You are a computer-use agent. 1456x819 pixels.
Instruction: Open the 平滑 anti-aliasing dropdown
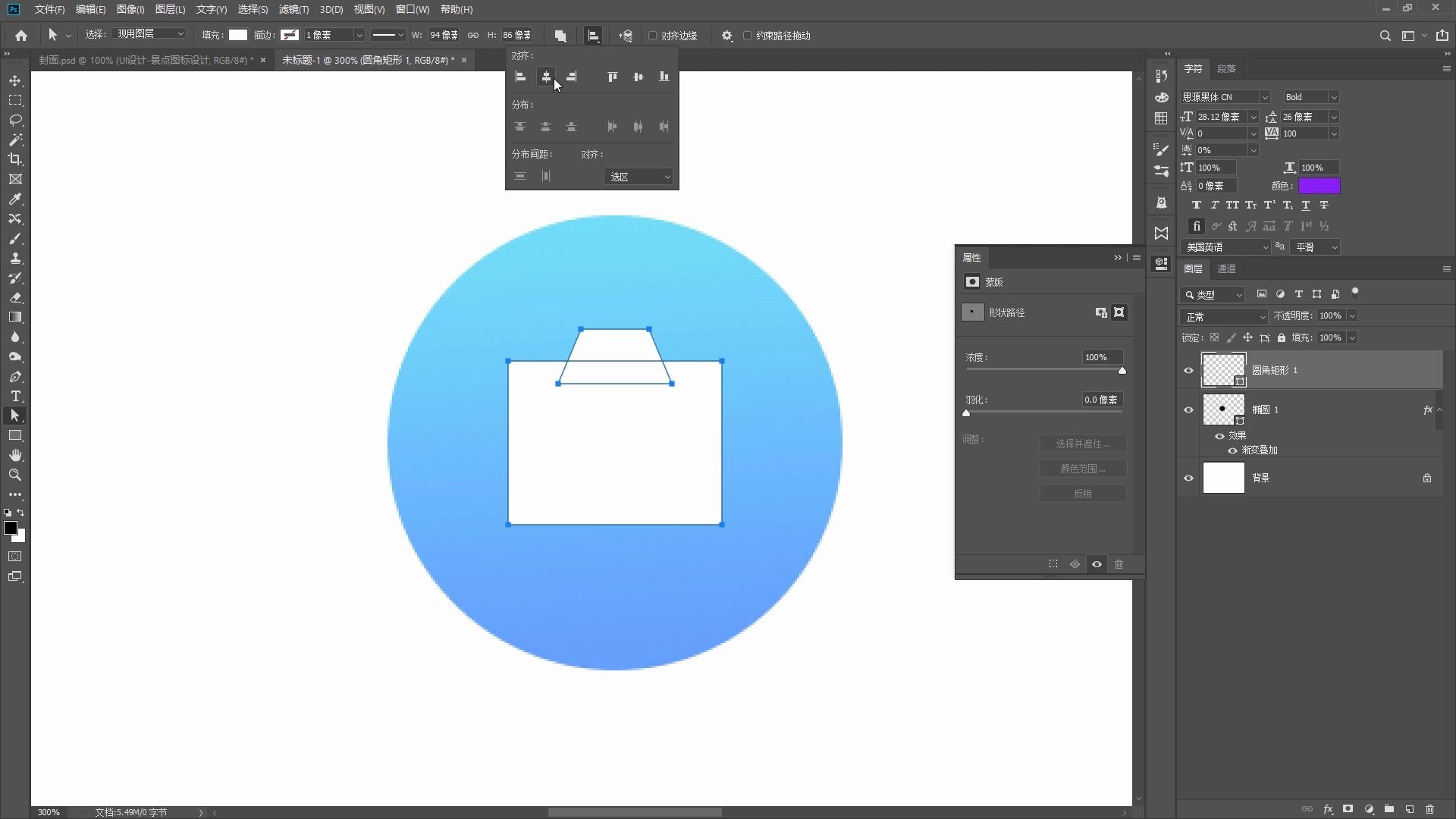coord(1316,247)
